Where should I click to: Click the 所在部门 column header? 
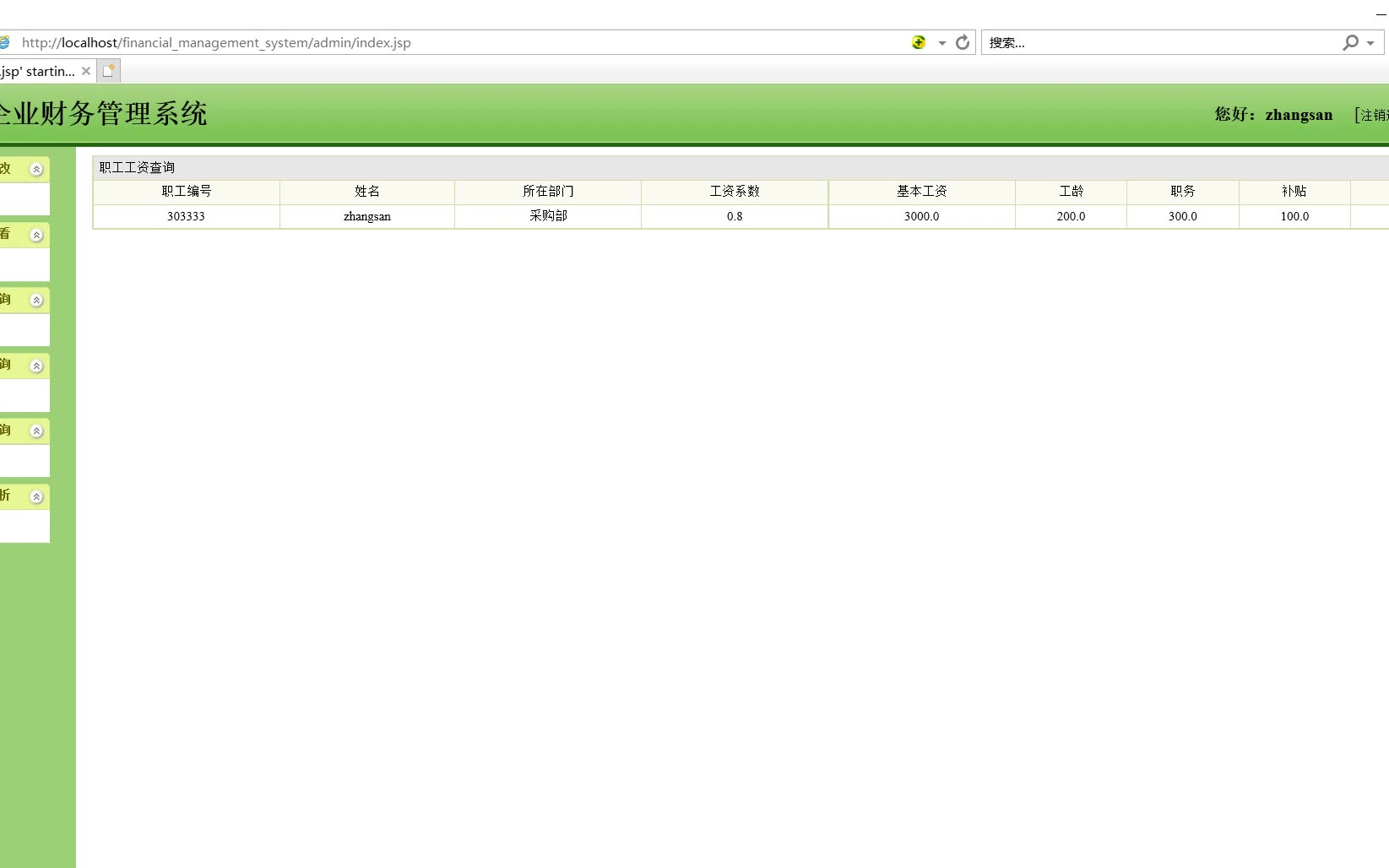548,192
